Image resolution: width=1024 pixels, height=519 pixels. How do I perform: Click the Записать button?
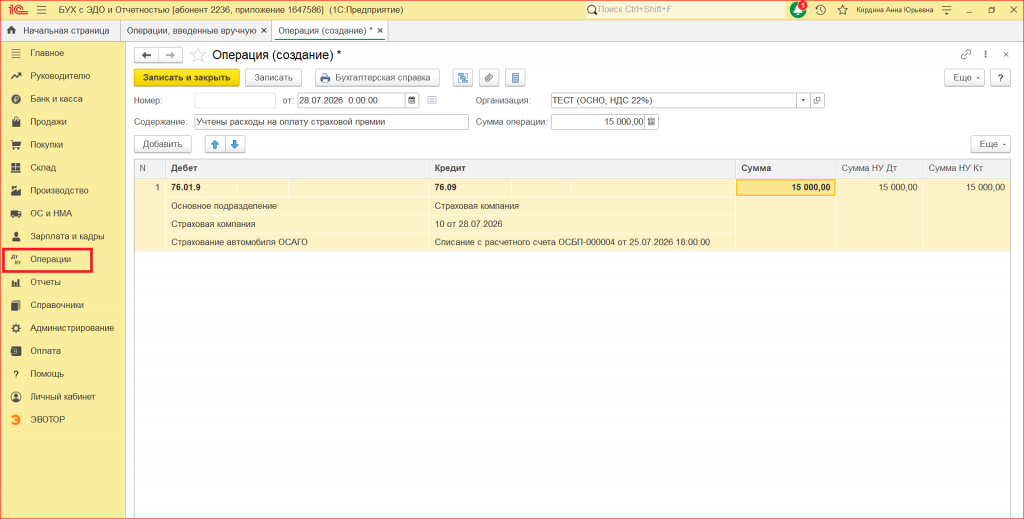tap(274, 78)
